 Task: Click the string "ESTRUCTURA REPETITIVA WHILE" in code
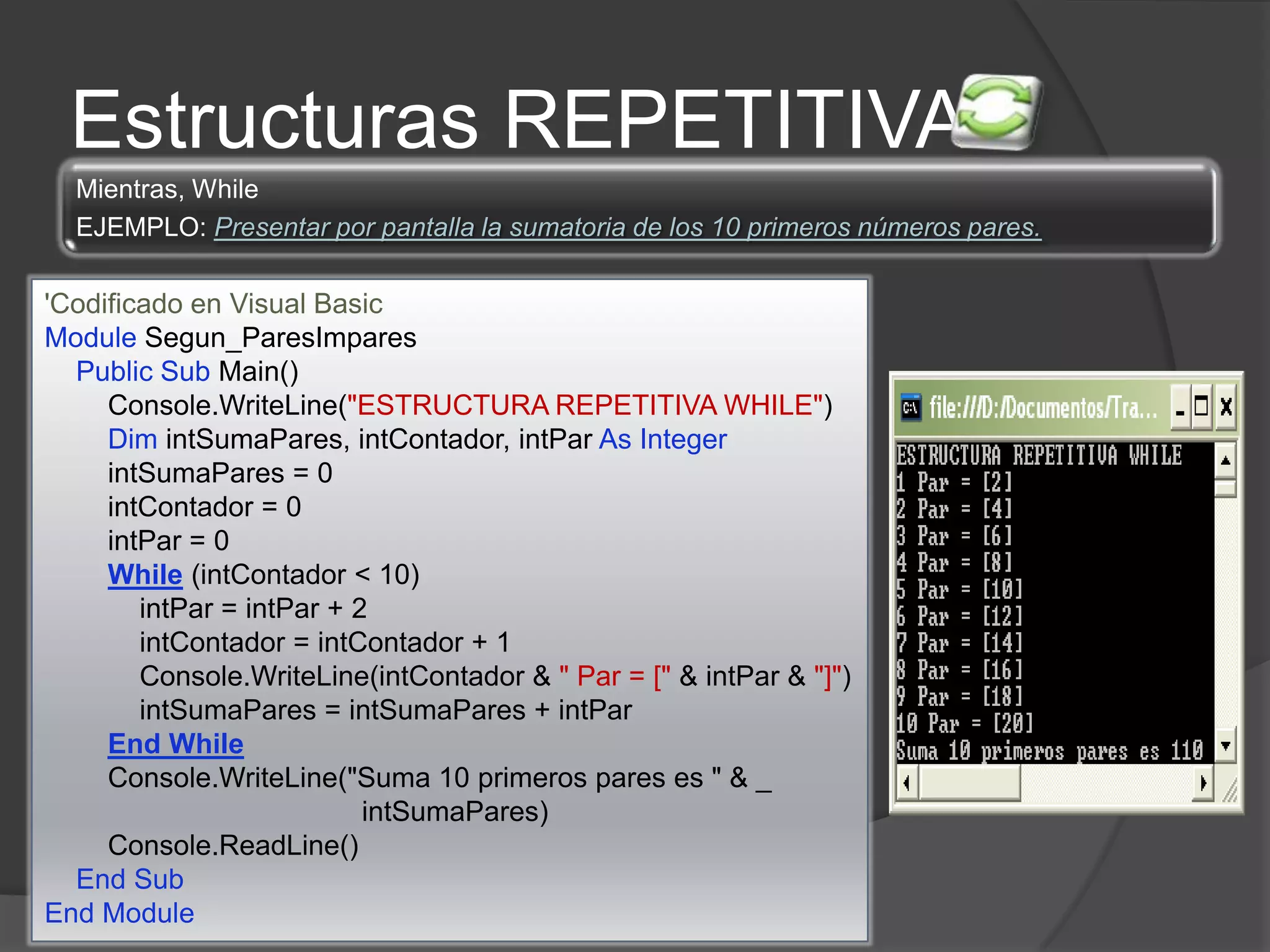tap(585, 405)
